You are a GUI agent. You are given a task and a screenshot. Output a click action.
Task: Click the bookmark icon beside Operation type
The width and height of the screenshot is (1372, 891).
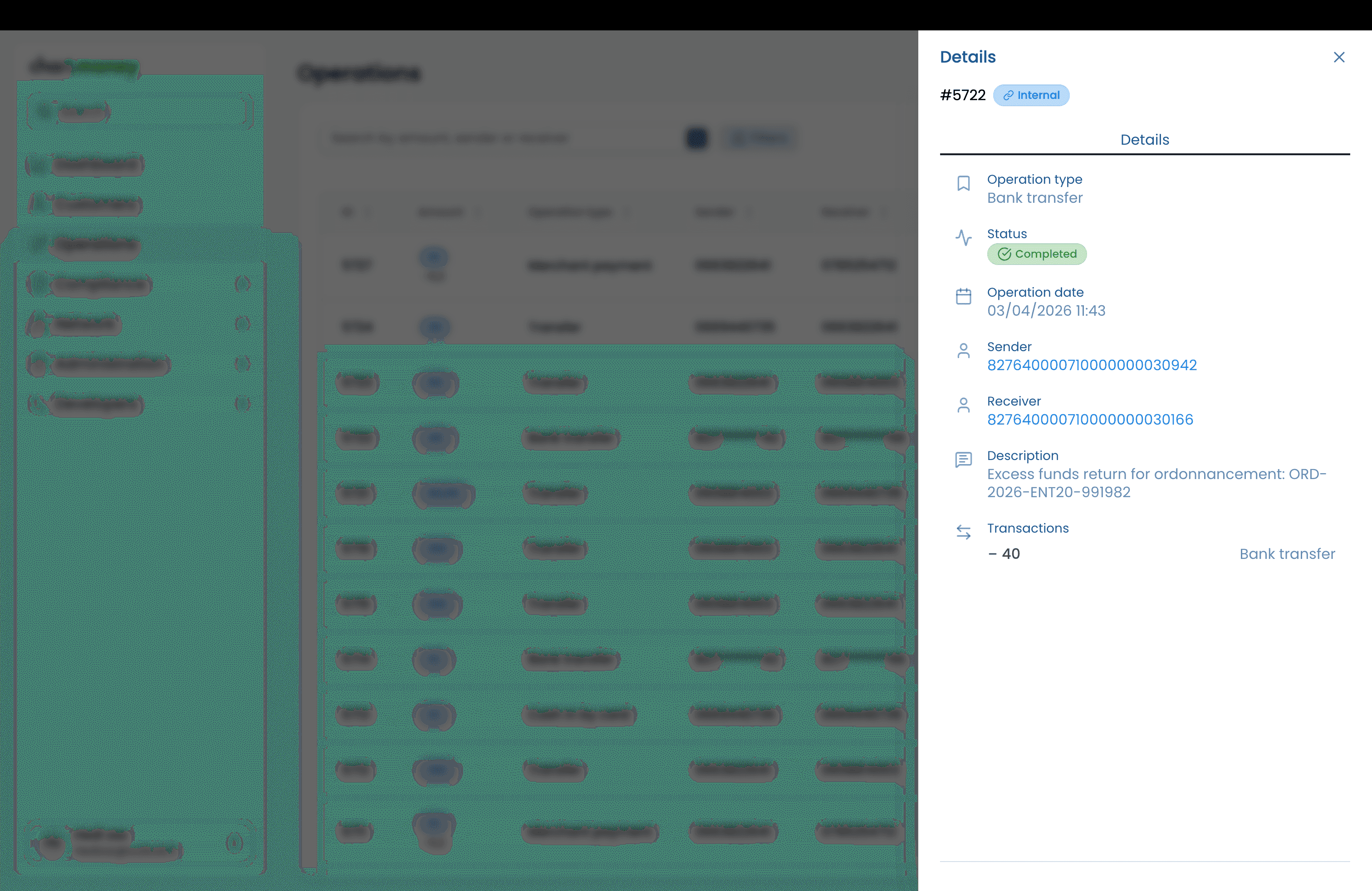tap(963, 183)
